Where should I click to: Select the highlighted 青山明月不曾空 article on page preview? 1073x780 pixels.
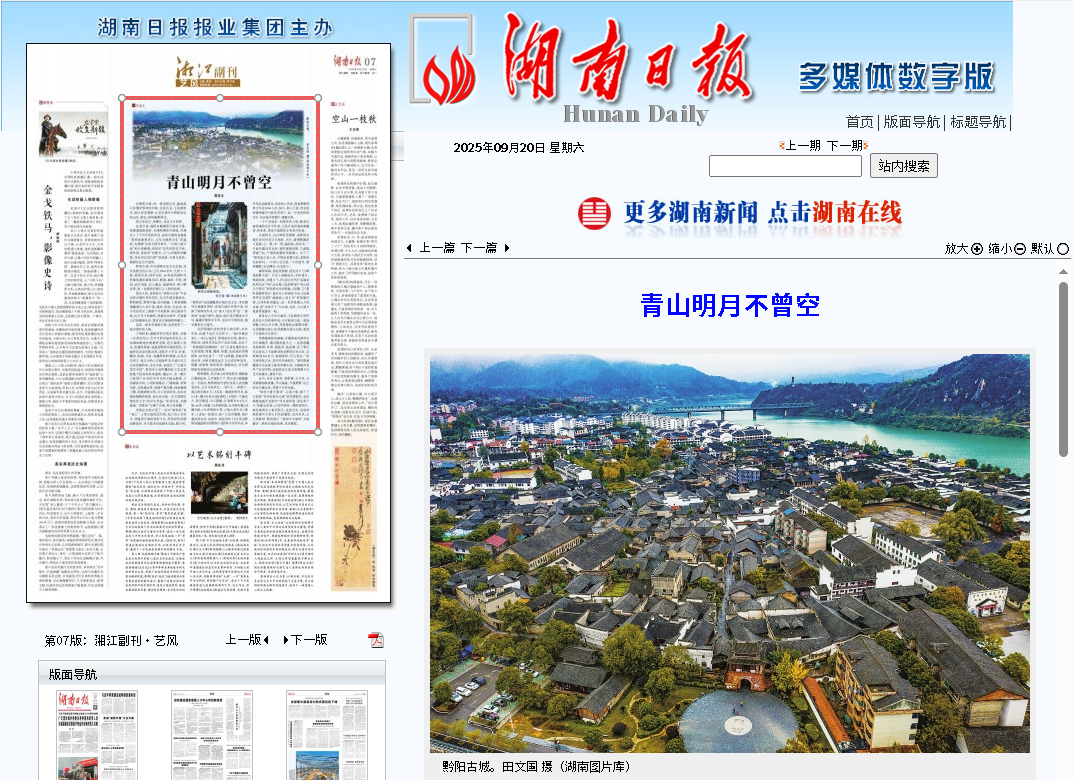coord(220,265)
